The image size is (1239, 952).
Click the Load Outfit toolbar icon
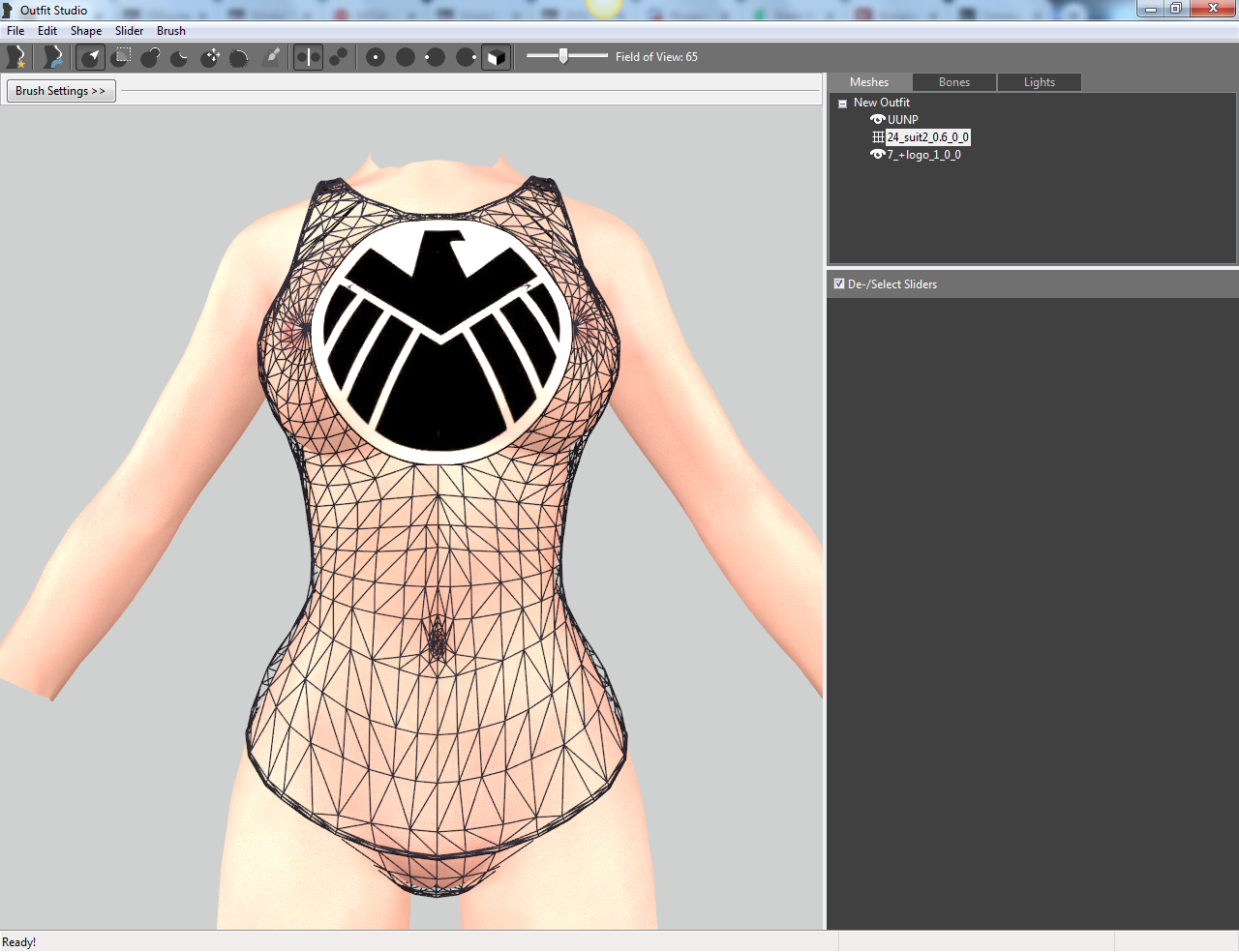52,57
